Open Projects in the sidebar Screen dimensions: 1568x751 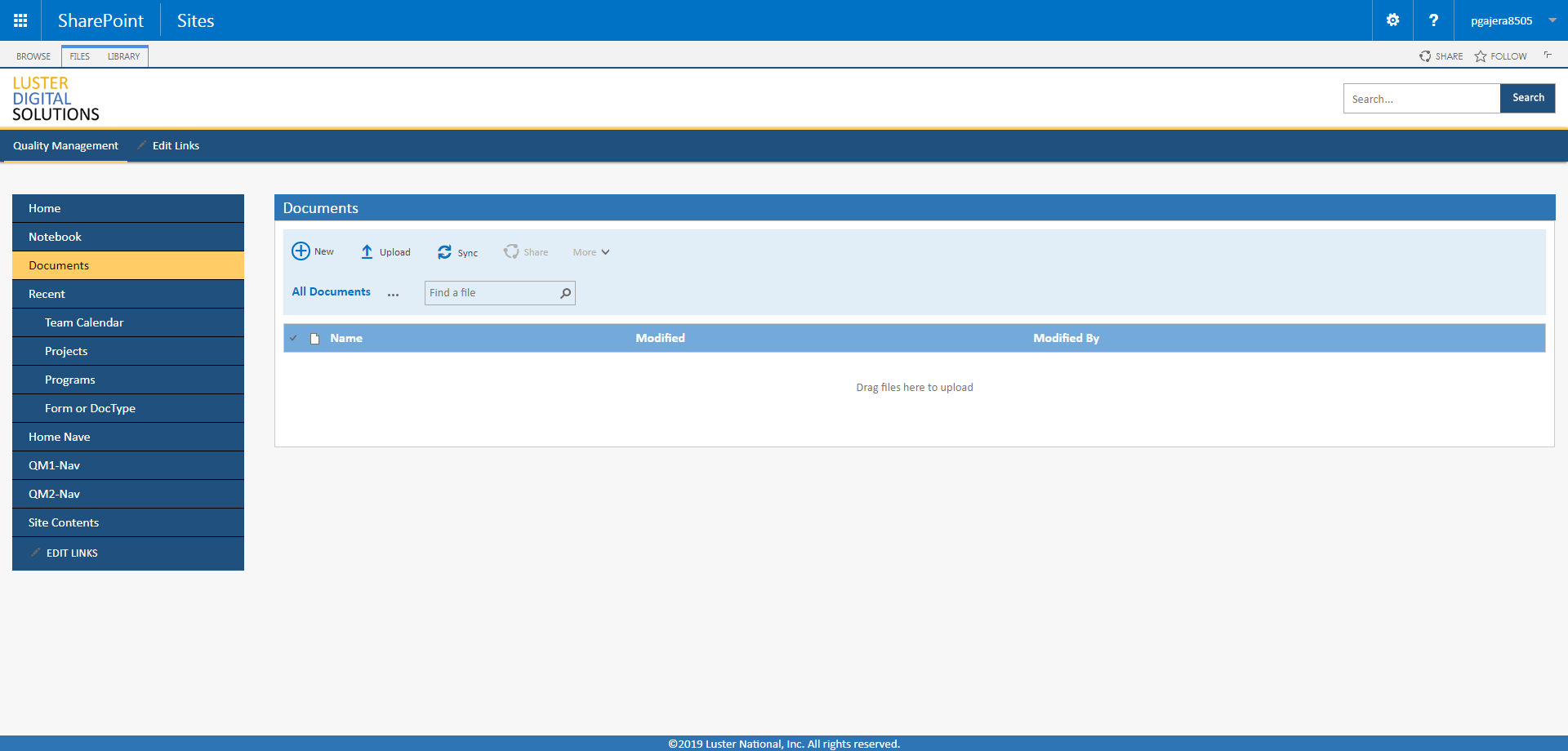(x=128, y=351)
